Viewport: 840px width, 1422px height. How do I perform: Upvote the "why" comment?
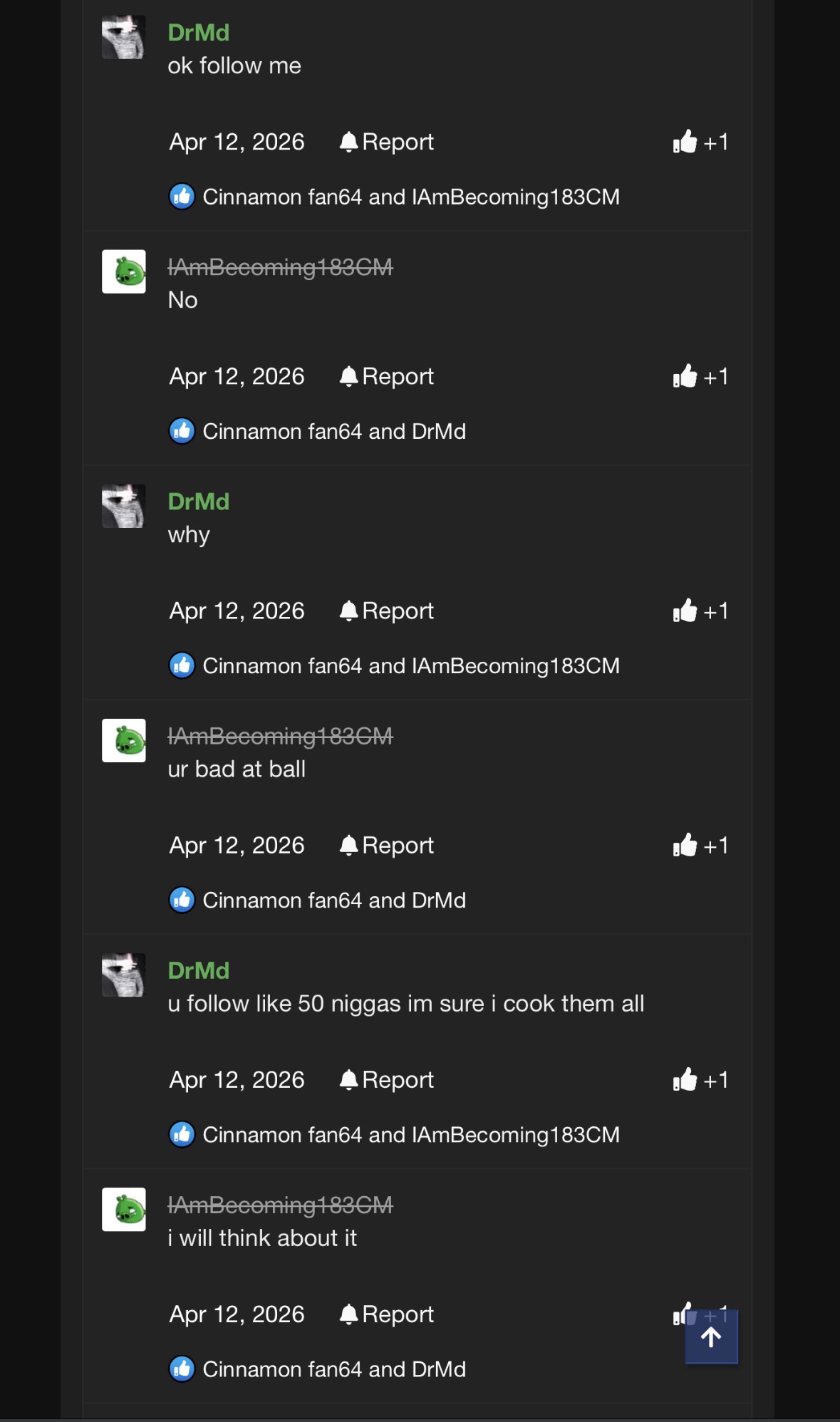[x=700, y=611]
